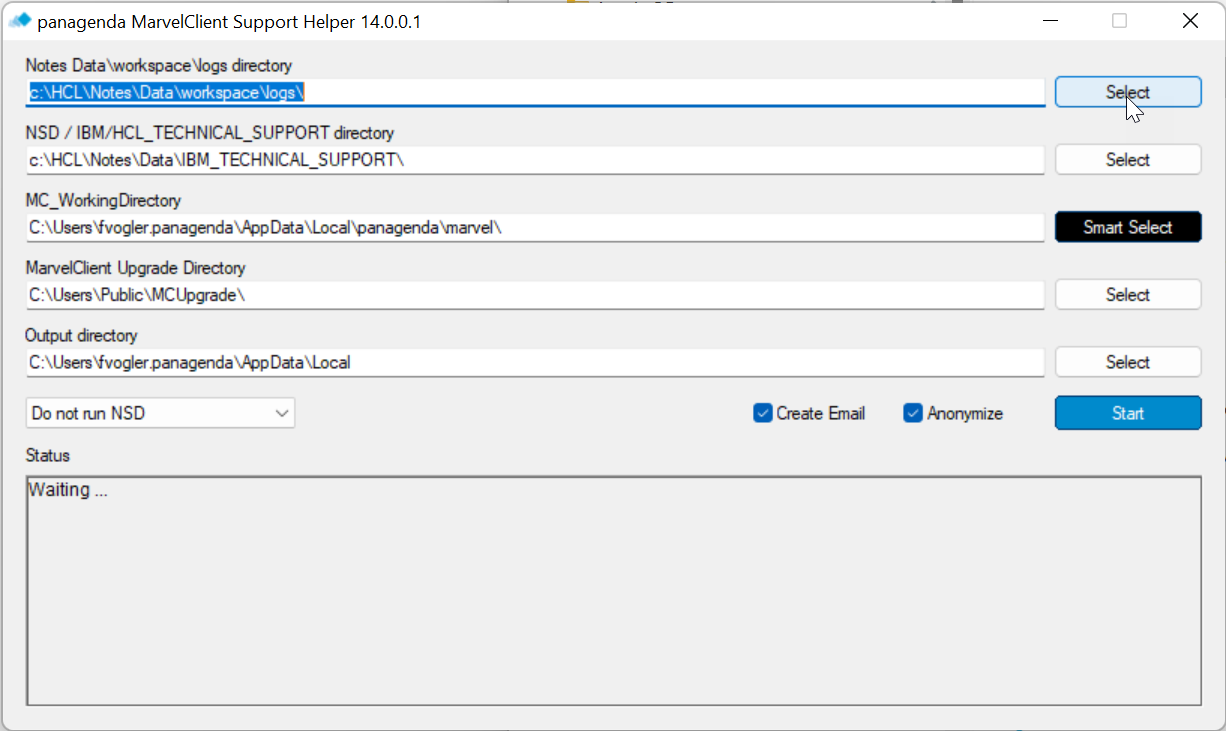Open the Do not run NSD dropdown
The width and height of the screenshot is (1226, 731).
[x=160, y=413]
